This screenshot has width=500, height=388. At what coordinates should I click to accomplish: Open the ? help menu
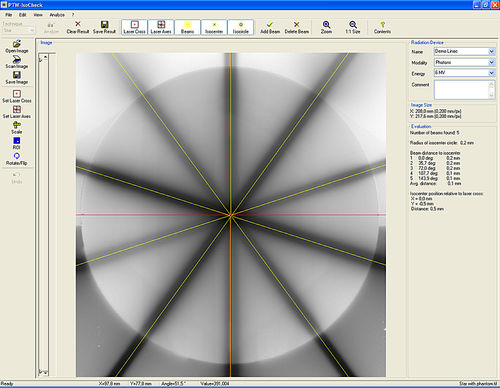pyautogui.click(x=73, y=15)
